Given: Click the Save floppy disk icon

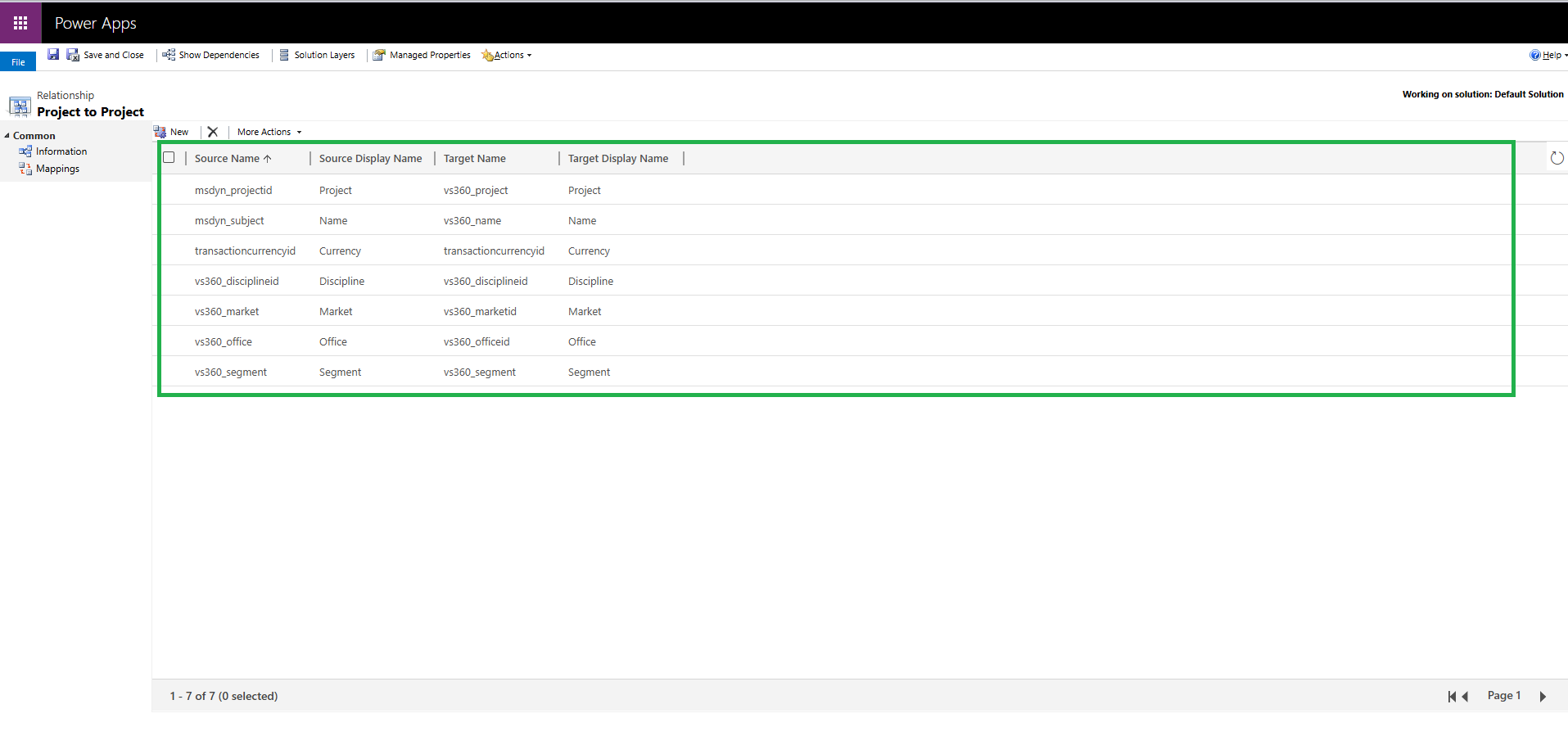Looking at the screenshot, I should pyautogui.click(x=53, y=55).
